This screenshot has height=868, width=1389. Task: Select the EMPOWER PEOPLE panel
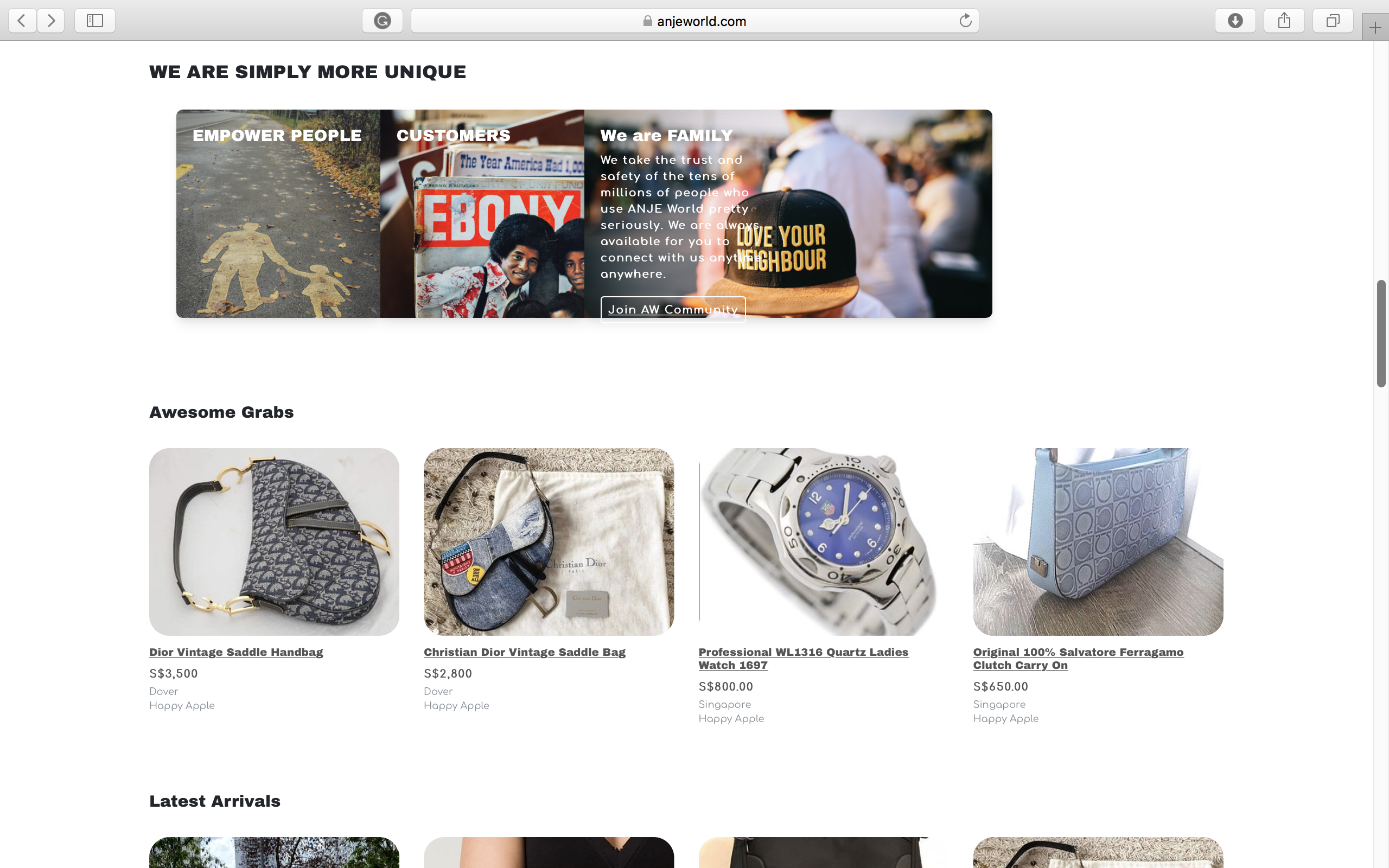coord(278,214)
